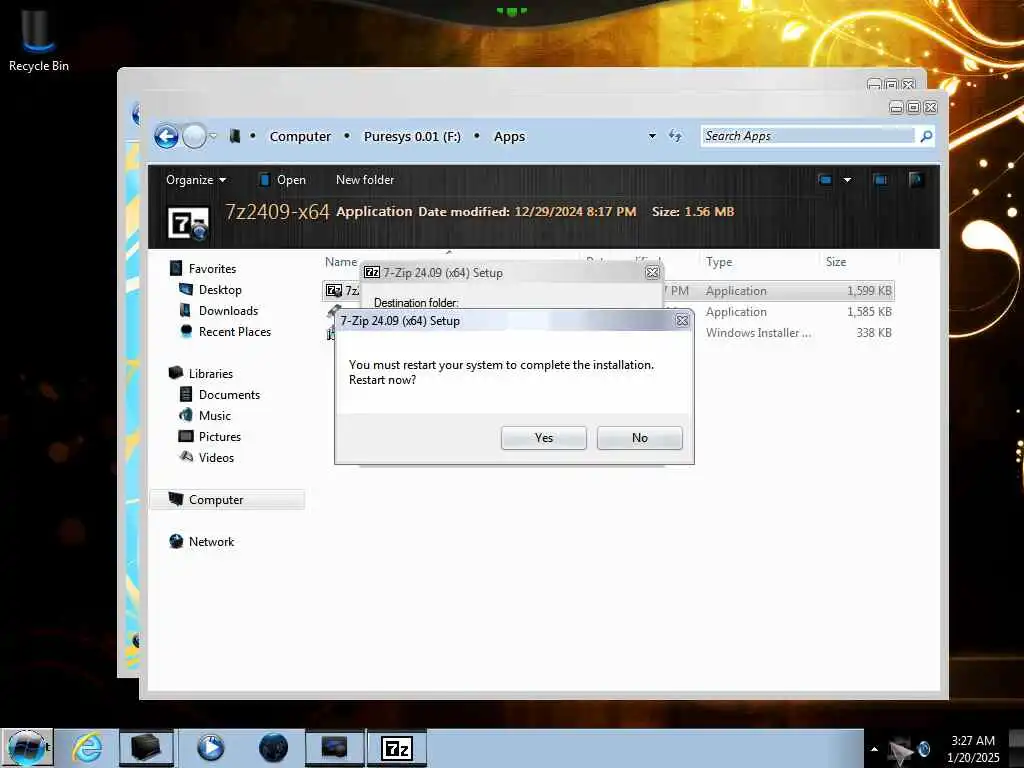Click the search magnifier icon

[x=925, y=136]
